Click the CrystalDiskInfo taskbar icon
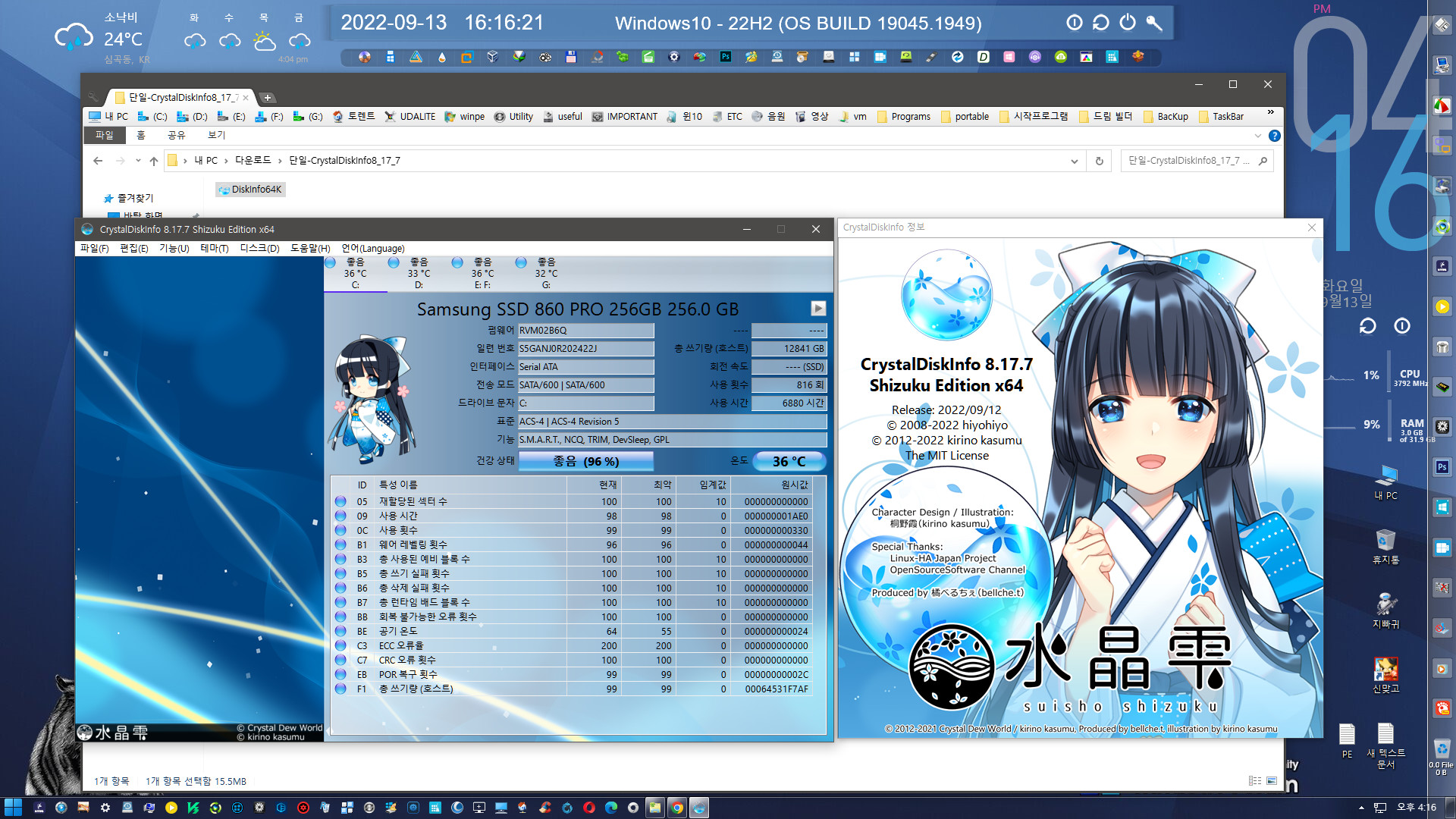The image size is (1456, 819). 699,808
